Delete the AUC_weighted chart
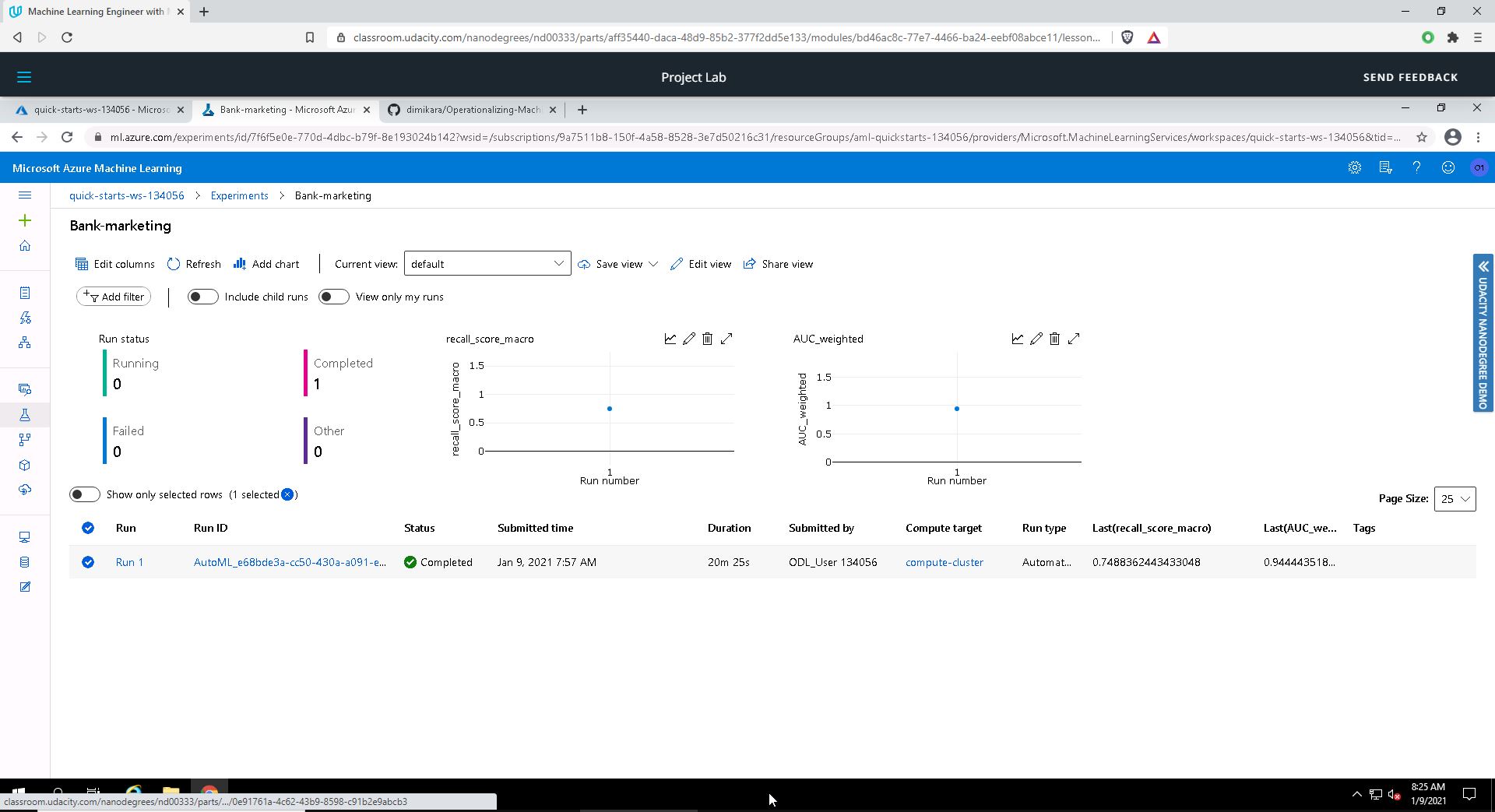Image resolution: width=1495 pixels, height=812 pixels. 1055,339
